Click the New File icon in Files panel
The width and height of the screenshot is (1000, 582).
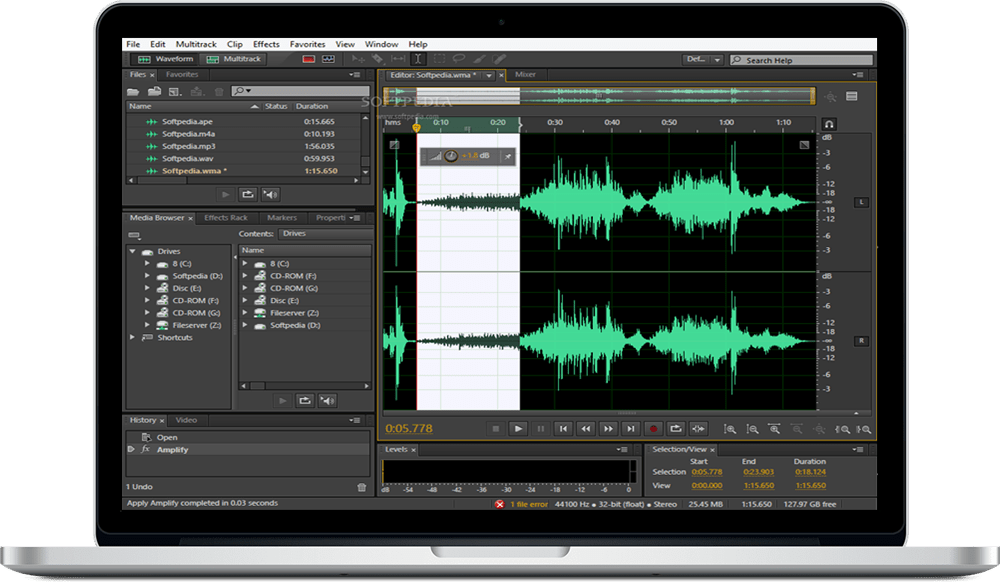coord(175,92)
